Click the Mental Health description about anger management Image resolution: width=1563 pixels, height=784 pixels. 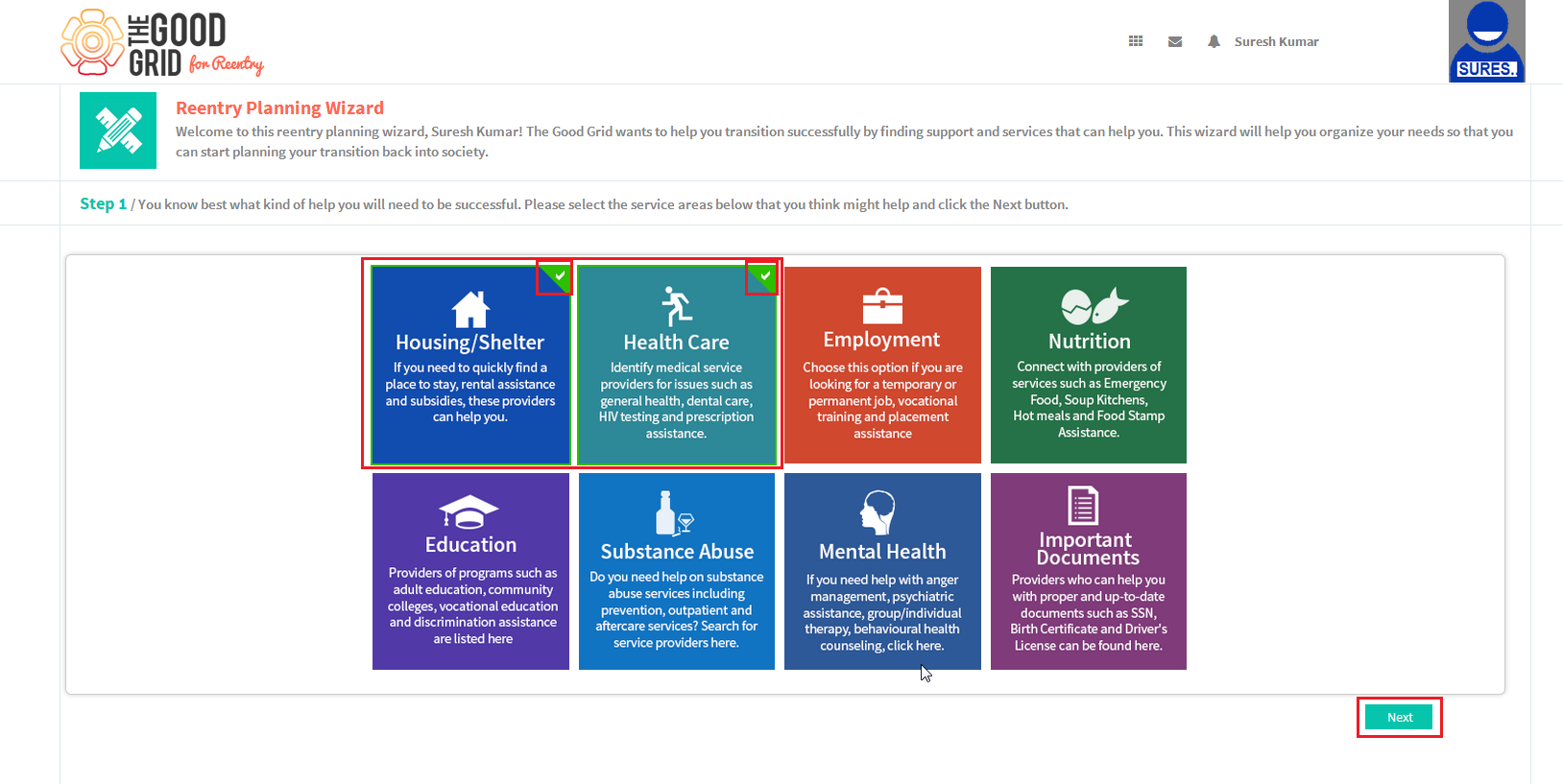coord(882,612)
